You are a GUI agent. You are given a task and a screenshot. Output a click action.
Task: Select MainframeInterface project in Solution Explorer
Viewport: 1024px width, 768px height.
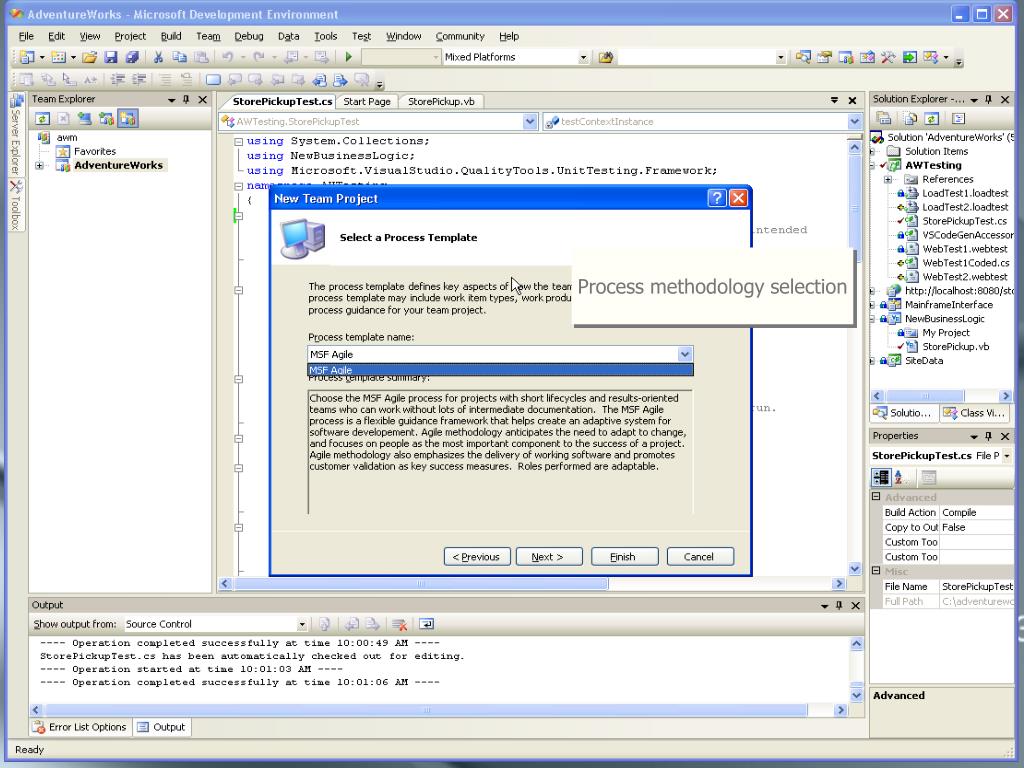pyautogui.click(x=948, y=305)
